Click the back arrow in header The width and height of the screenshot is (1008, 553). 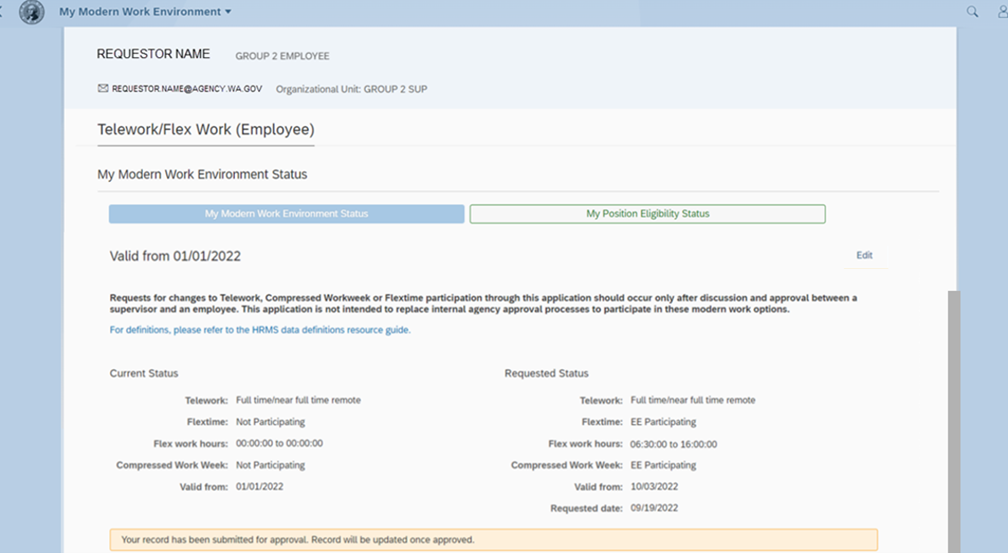3,12
